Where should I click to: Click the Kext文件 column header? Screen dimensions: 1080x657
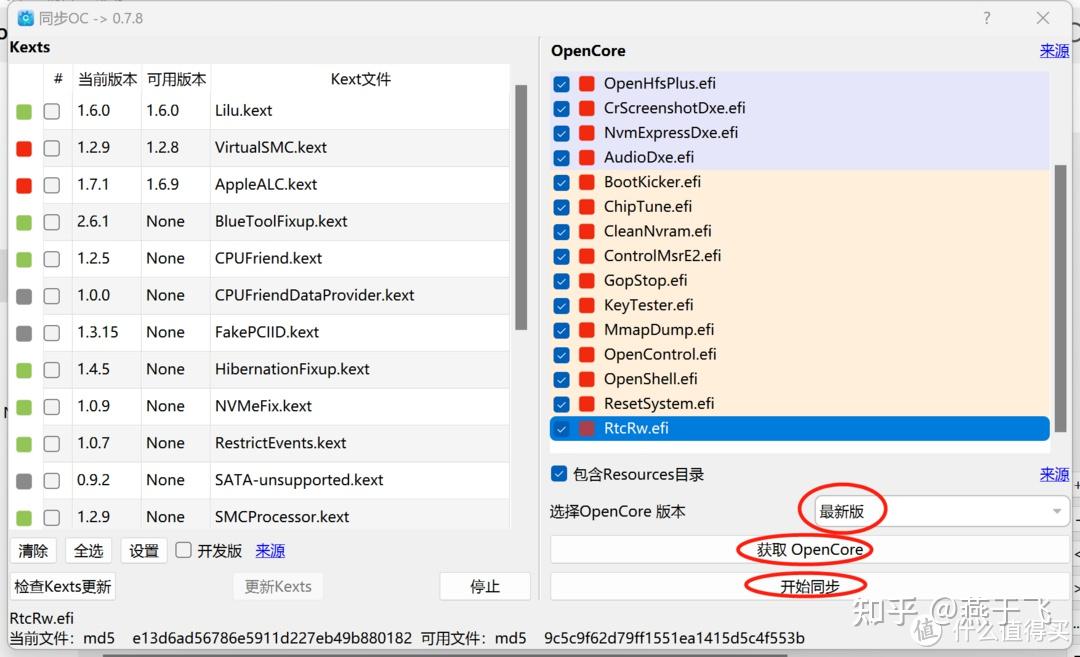360,79
